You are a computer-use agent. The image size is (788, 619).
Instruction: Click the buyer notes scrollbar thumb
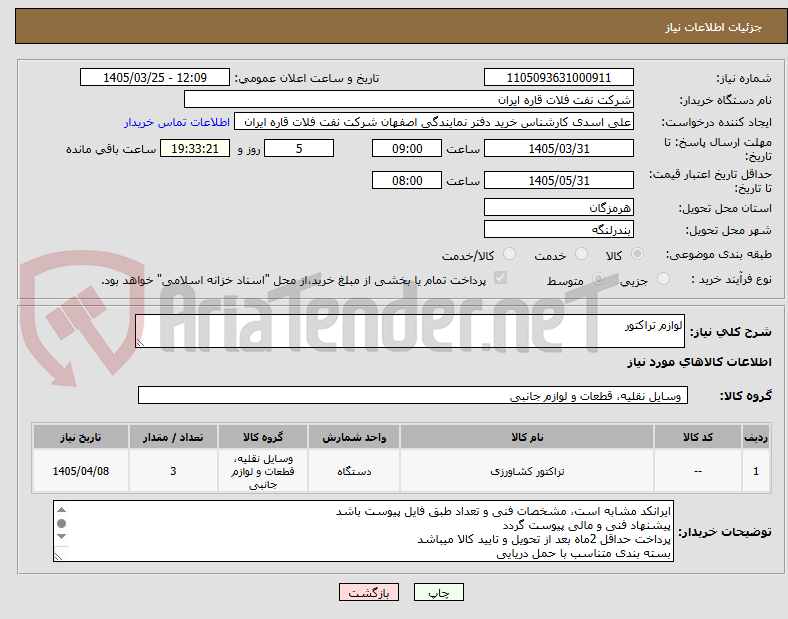tap(61, 524)
